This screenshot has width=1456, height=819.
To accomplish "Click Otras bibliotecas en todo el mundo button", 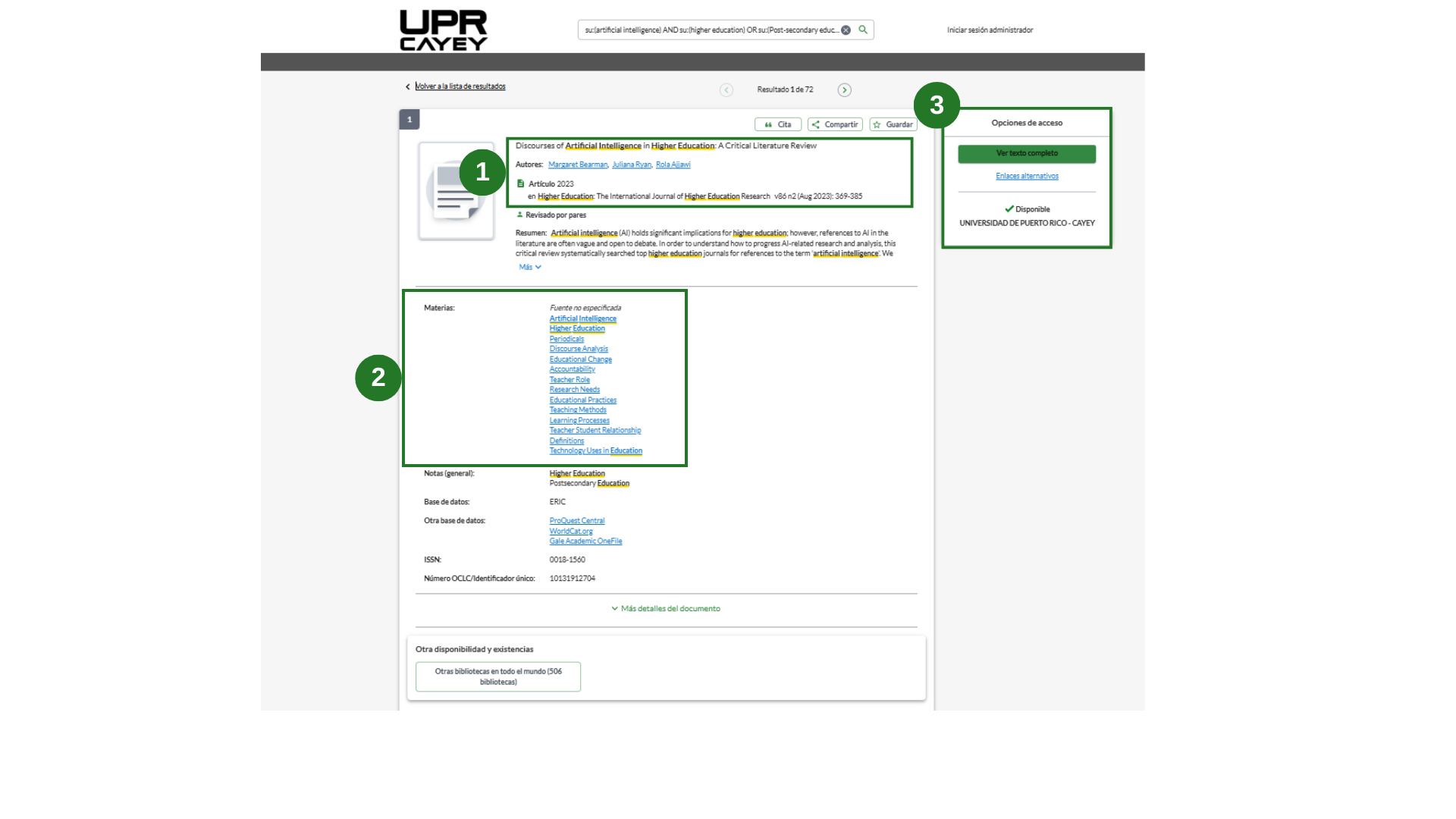I will click(x=498, y=676).
